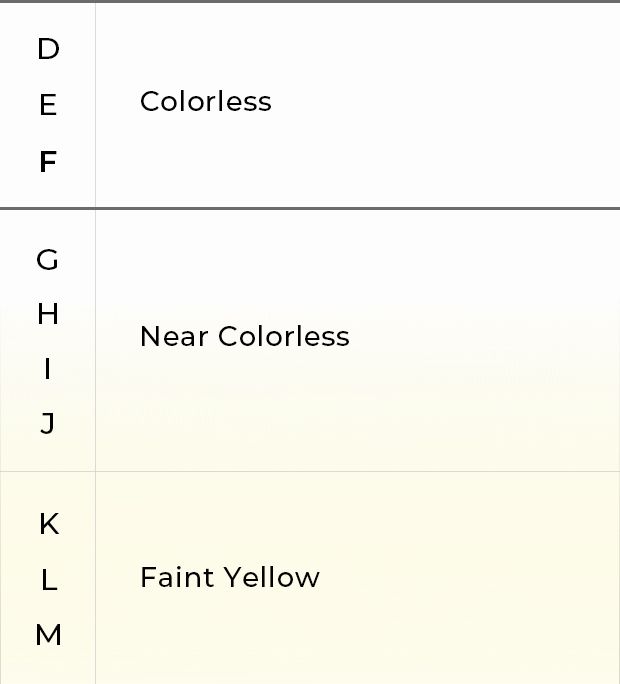This screenshot has height=684, width=620.
Task: Click the vertical divider beside letter L
Action: coord(96,580)
